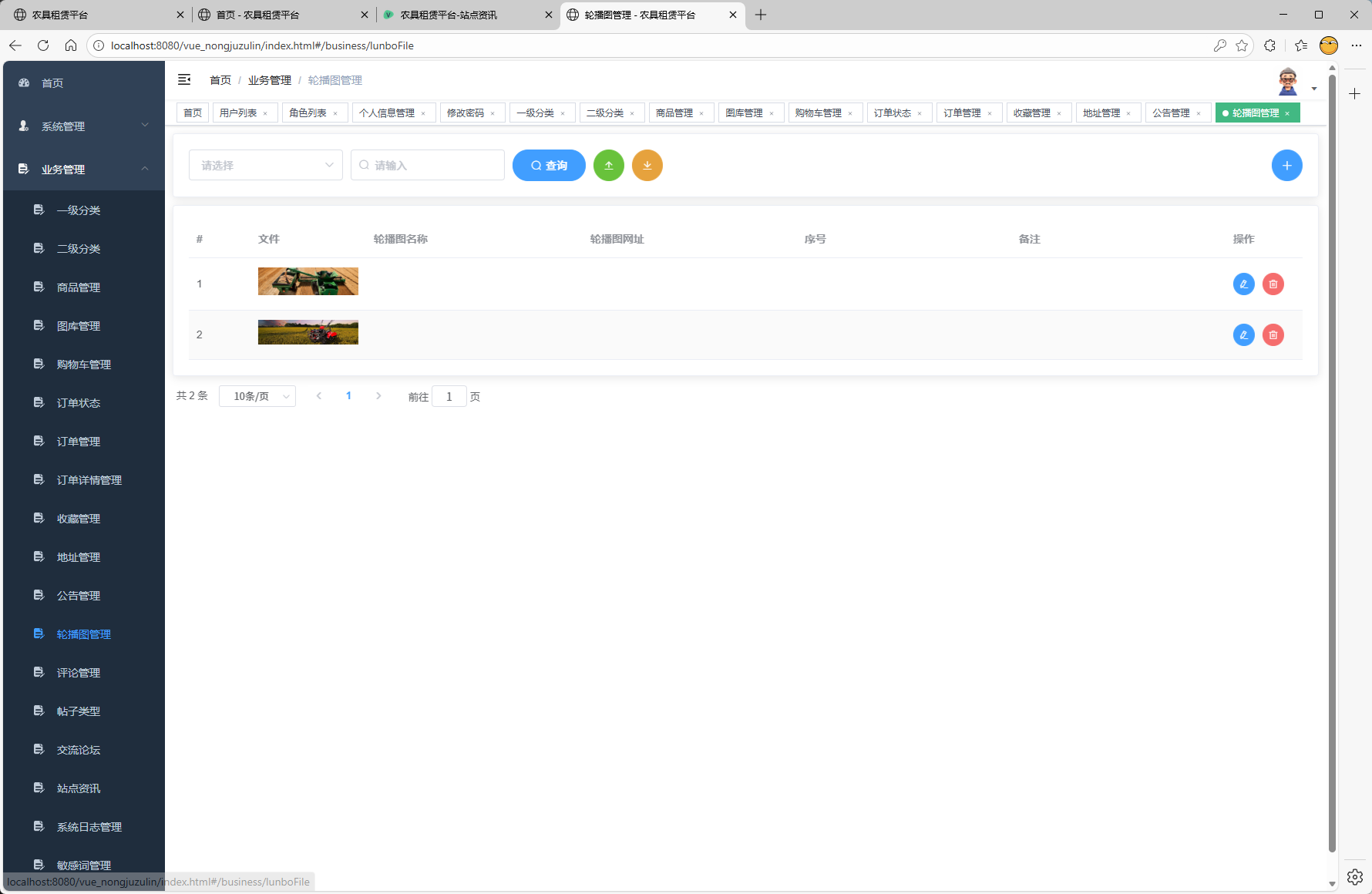Open 订单状态 in the sidebar
Screen dimensions: 1372x894
[x=84, y=402]
